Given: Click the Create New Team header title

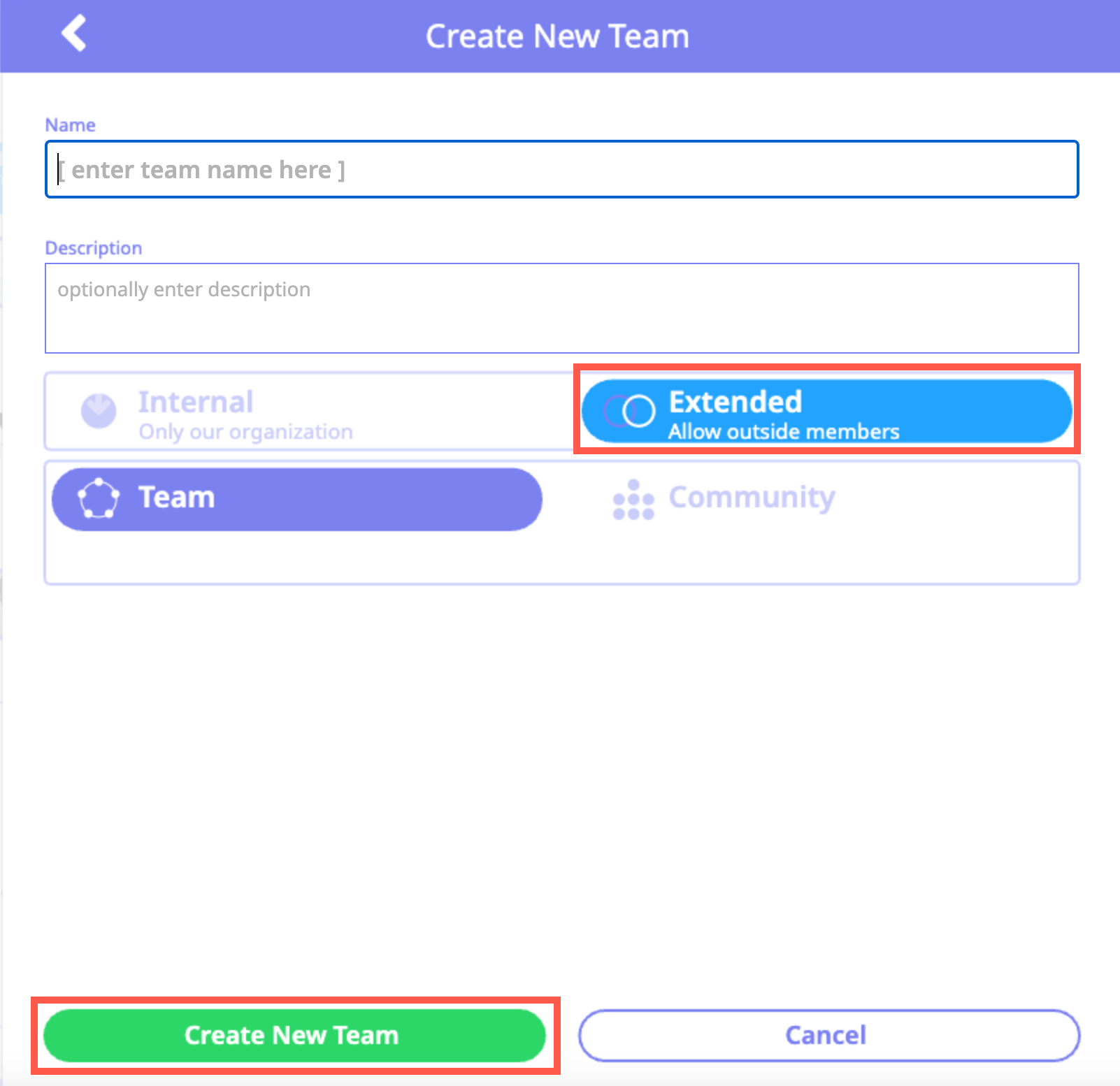Looking at the screenshot, I should pyautogui.click(x=557, y=36).
